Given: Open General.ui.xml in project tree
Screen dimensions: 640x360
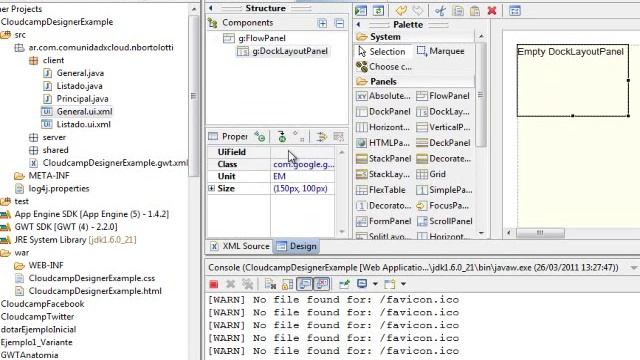Looking at the screenshot, I should point(77,111).
